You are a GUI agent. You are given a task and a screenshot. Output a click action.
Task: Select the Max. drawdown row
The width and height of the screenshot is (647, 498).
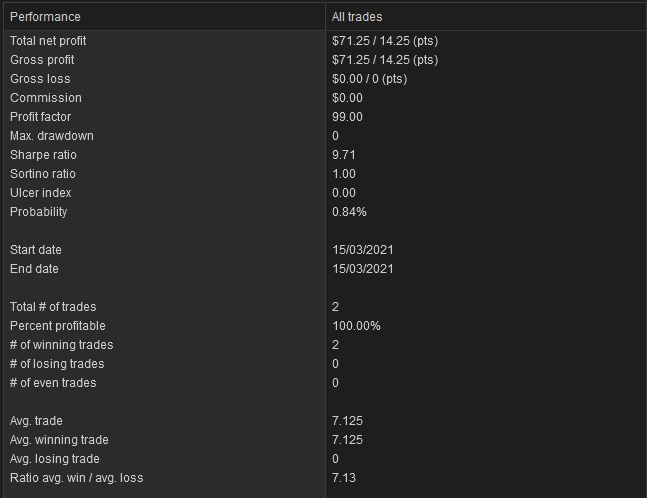pos(325,136)
